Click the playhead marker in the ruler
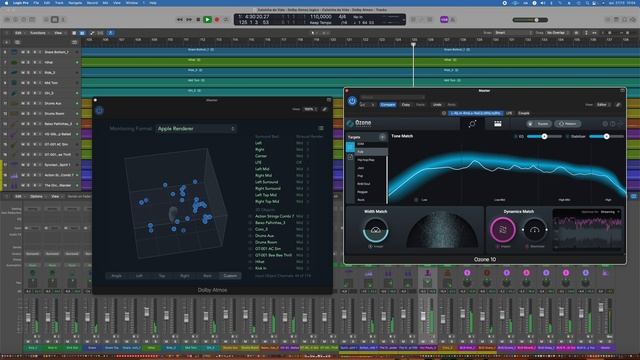 [413, 44]
